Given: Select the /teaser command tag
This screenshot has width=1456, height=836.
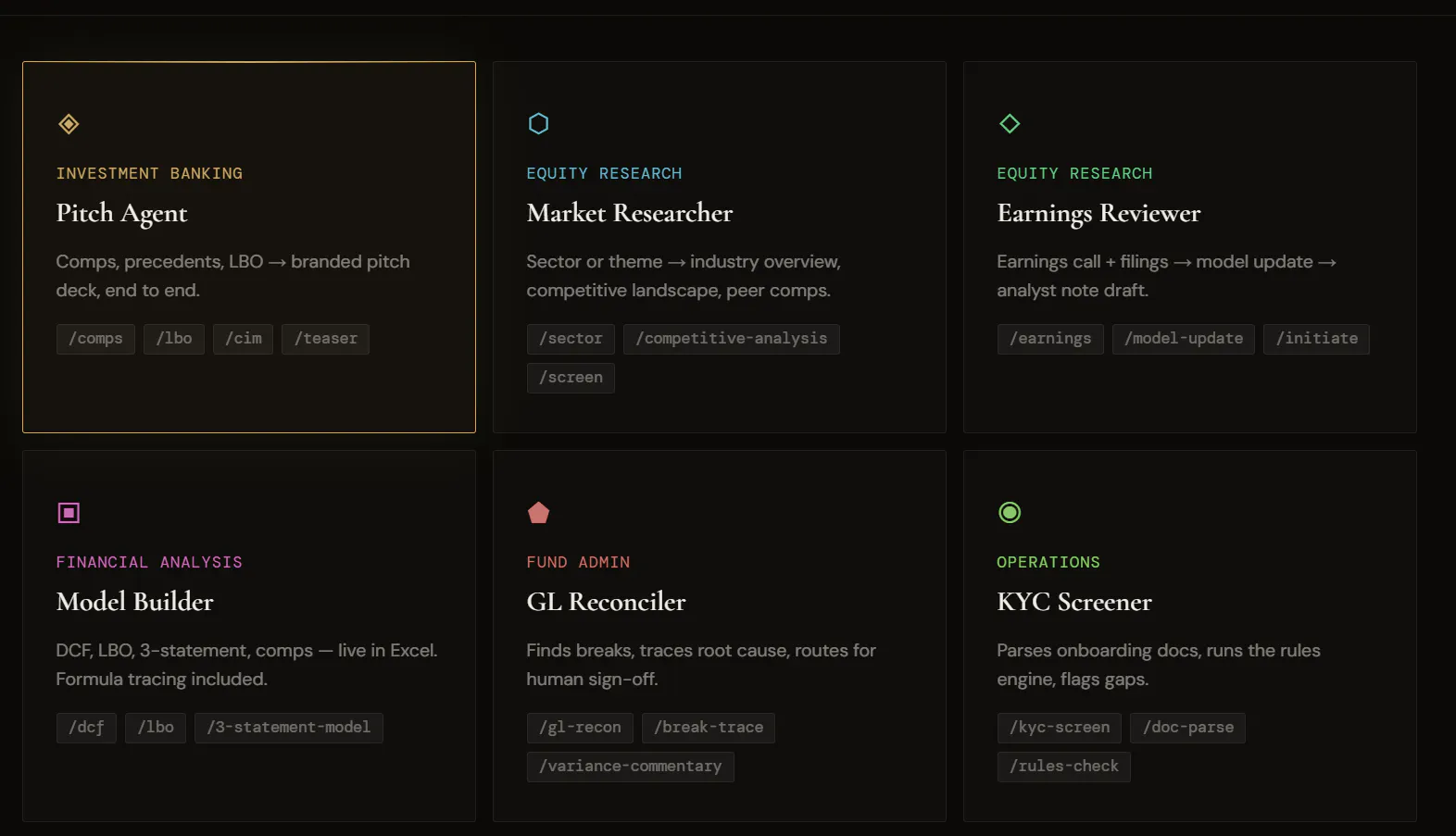Looking at the screenshot, I should [x=326, y=339].
